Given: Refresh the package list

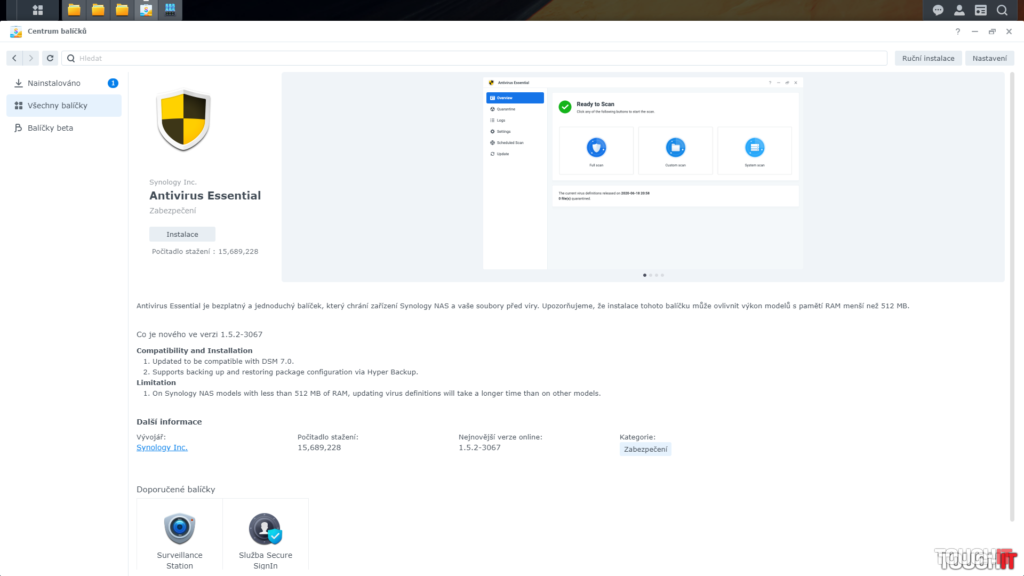Looking at the screenshot, I should (50, 58).
